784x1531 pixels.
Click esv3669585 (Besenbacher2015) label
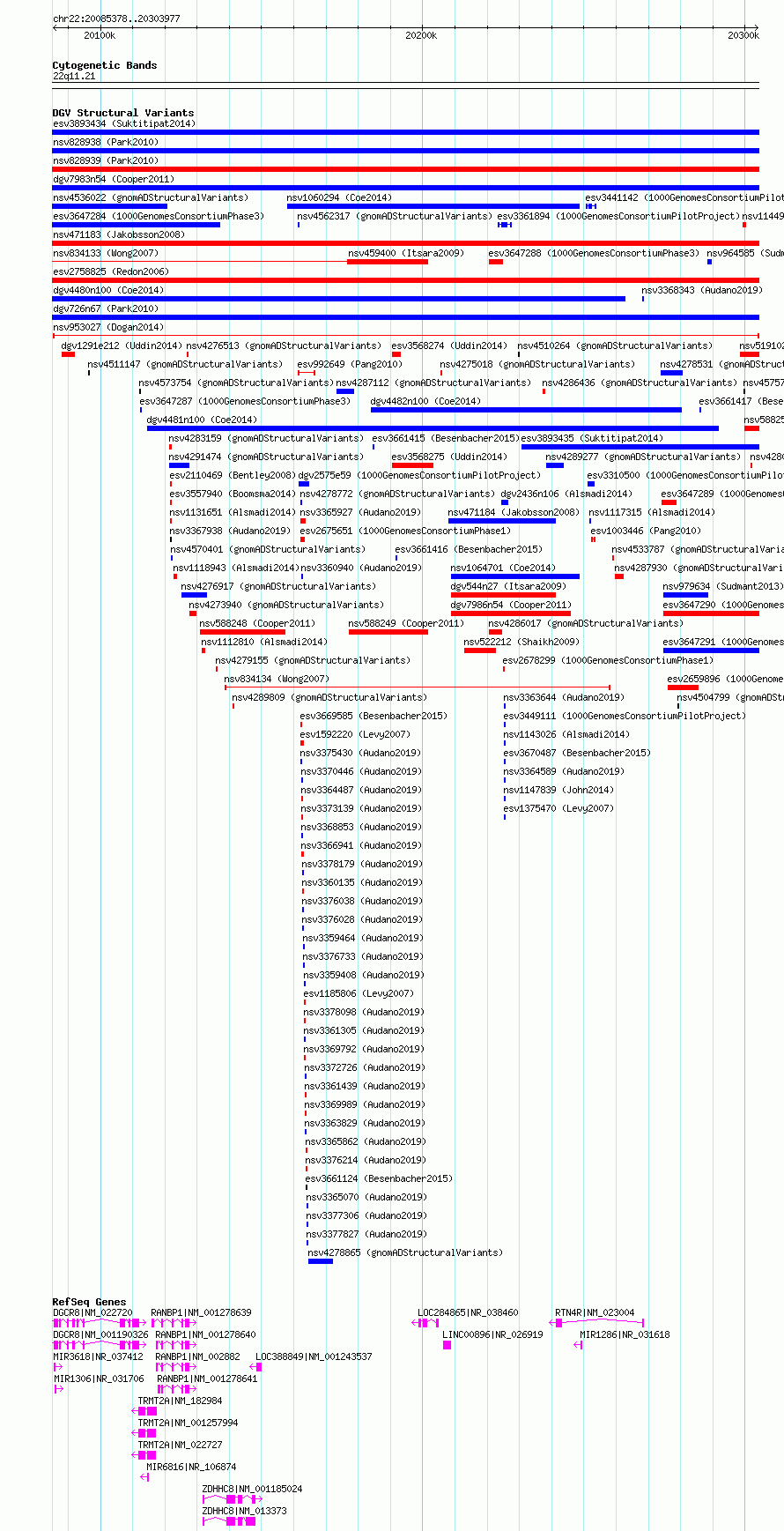(374, 716)
